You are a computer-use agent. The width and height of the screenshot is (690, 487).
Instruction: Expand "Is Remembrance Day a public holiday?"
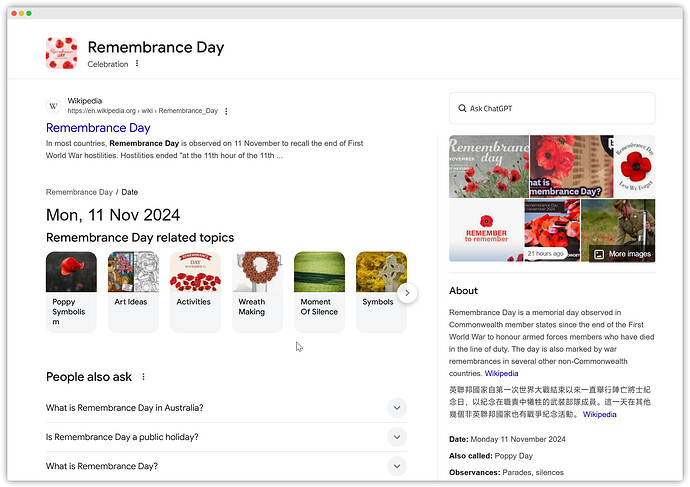click(226, 437)
